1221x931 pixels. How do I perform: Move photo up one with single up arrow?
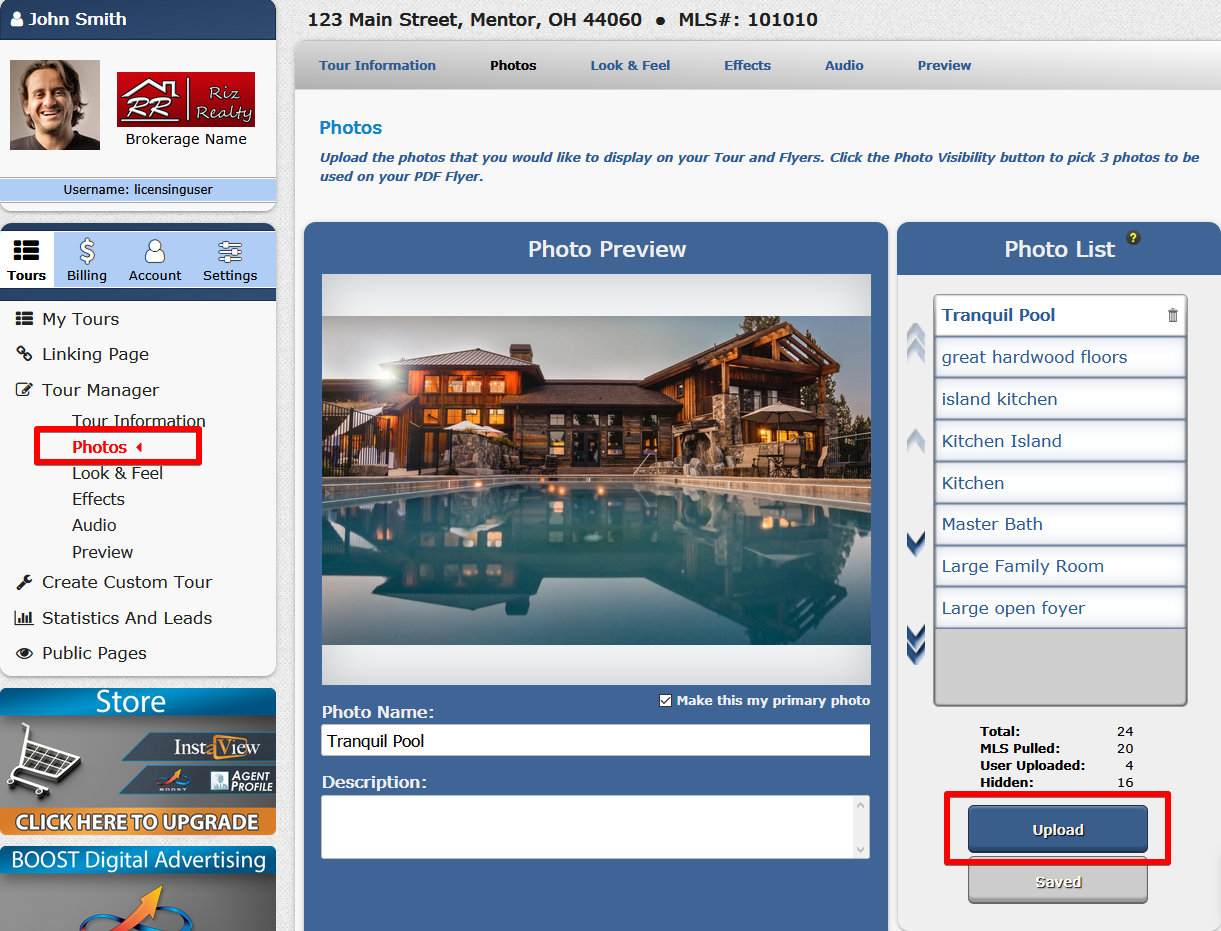915,440
